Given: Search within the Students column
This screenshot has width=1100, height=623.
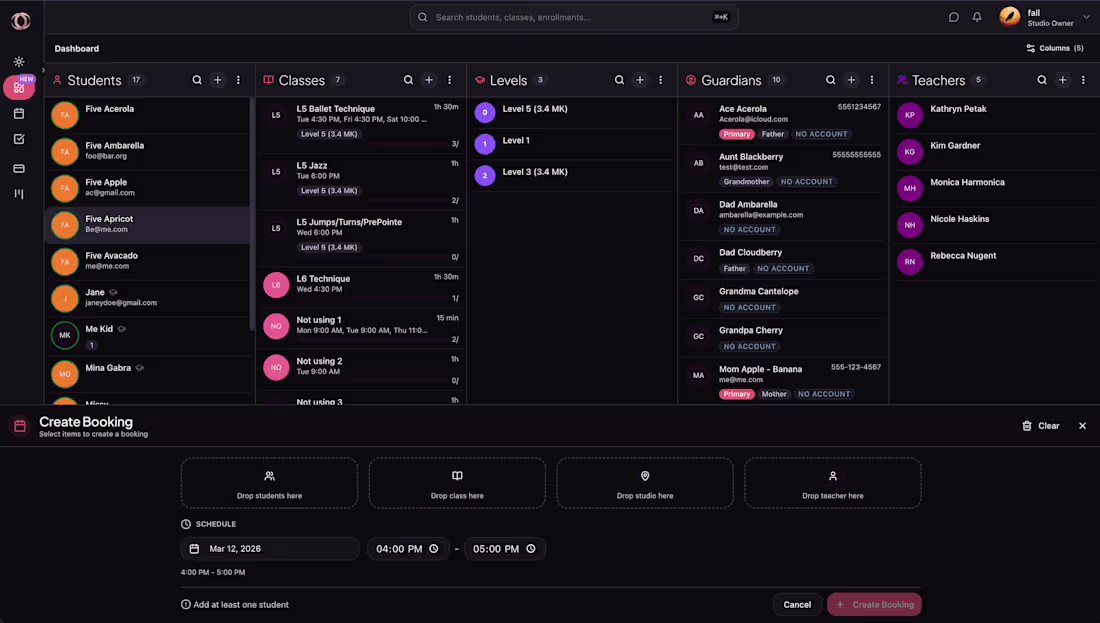Looking at the screenshot, I should (x=197, y=80).
